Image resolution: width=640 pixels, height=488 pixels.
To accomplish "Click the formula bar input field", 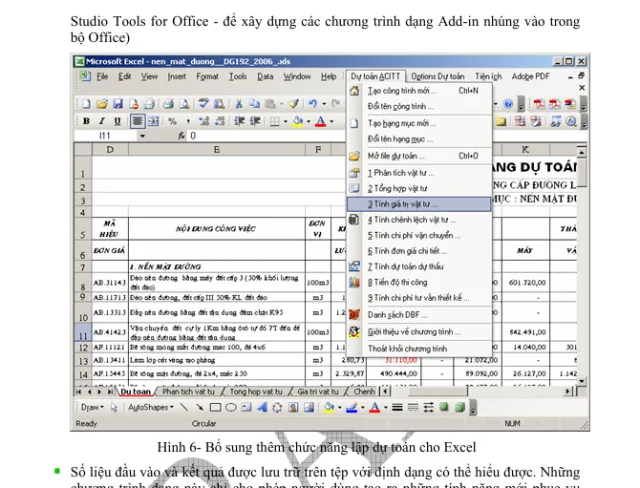I will pyautogui.click(x=266, y=136).
